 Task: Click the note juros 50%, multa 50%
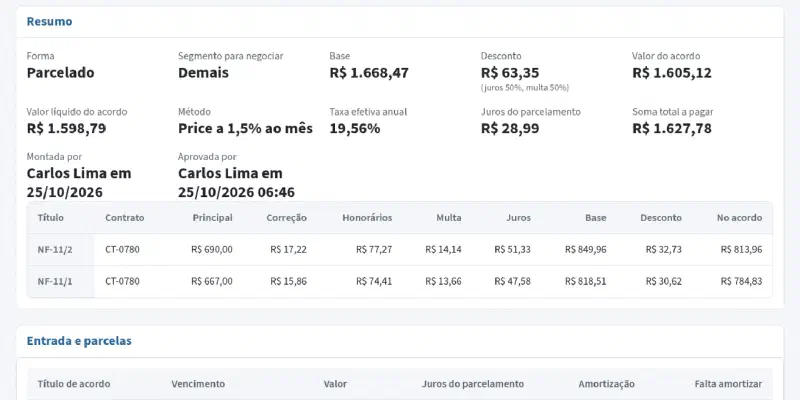pos(524,88)
